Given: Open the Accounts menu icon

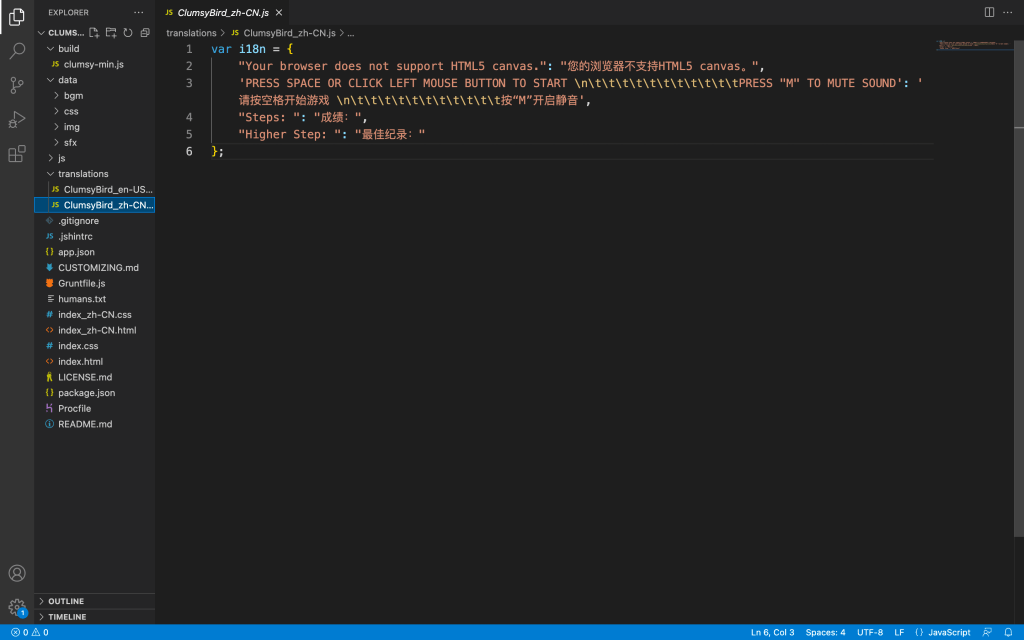Looking at the screenshot, I should tap(17, 573).
